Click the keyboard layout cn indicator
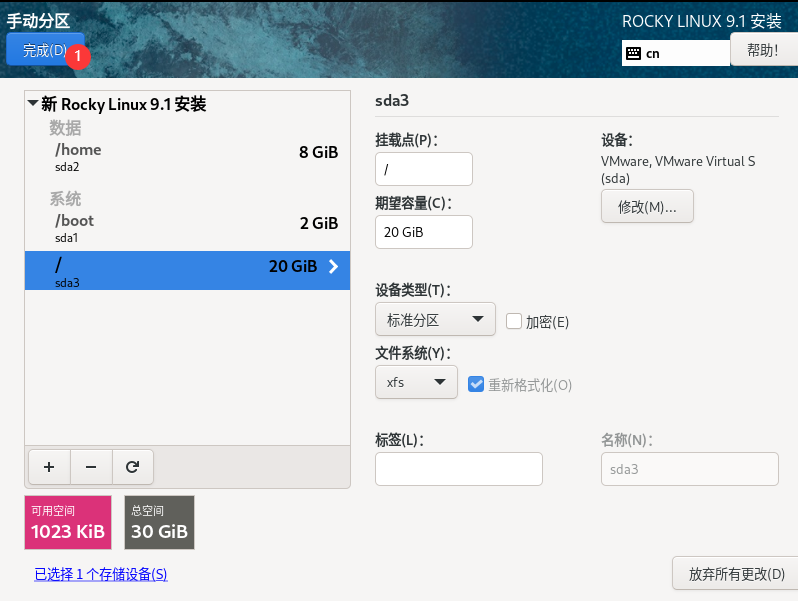Viewport: 798px width, 601px height. pyautogui.click(x=675, y=53)
